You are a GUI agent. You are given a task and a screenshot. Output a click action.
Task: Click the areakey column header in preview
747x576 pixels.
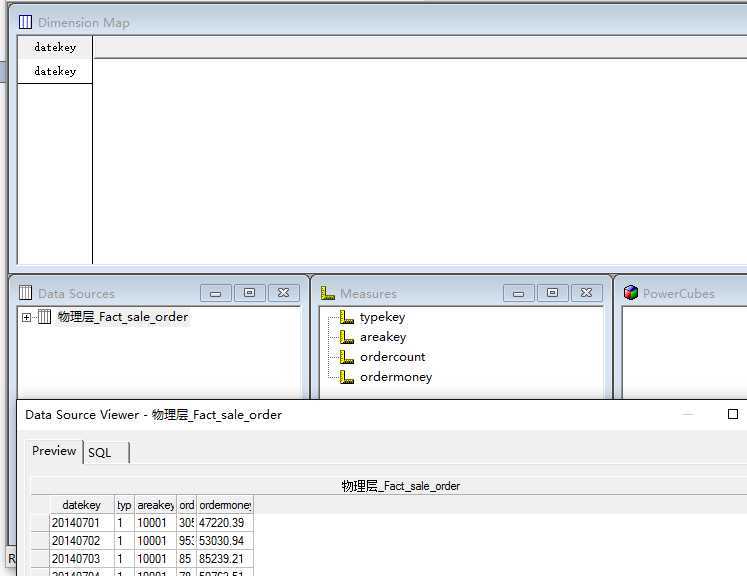pyautogui.click(x=155, y=505)
